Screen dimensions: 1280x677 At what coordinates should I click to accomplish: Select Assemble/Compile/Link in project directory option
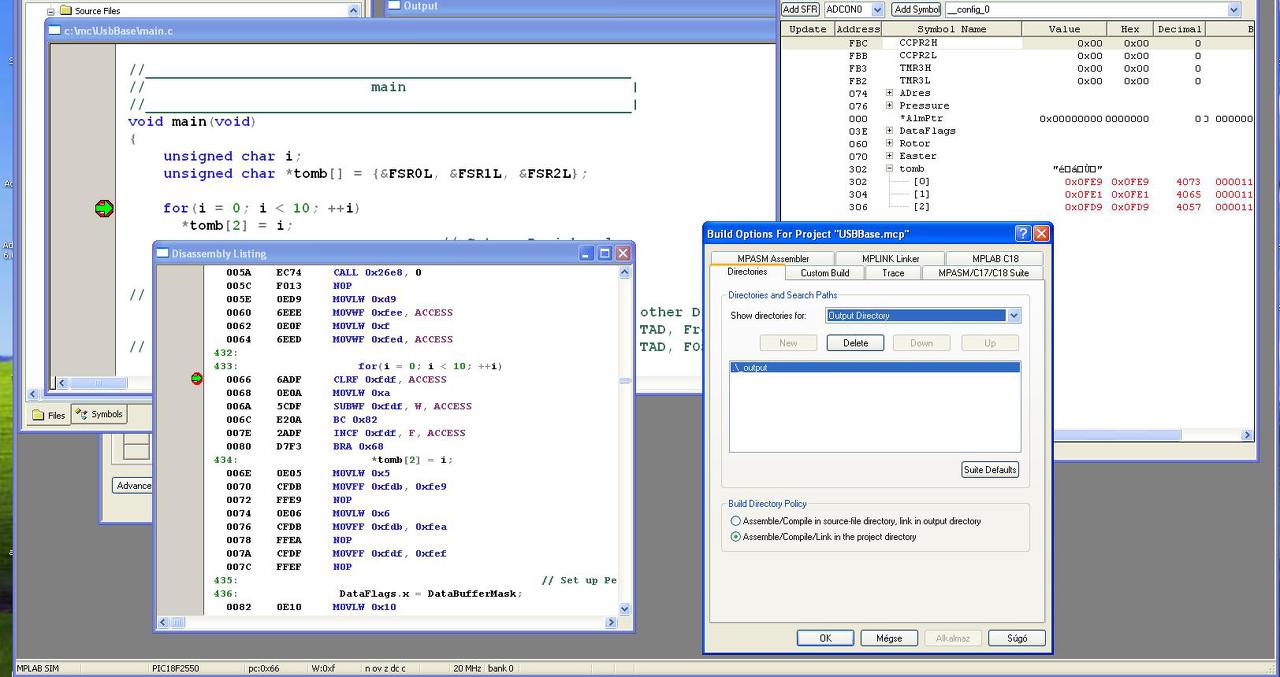point(736,537)
